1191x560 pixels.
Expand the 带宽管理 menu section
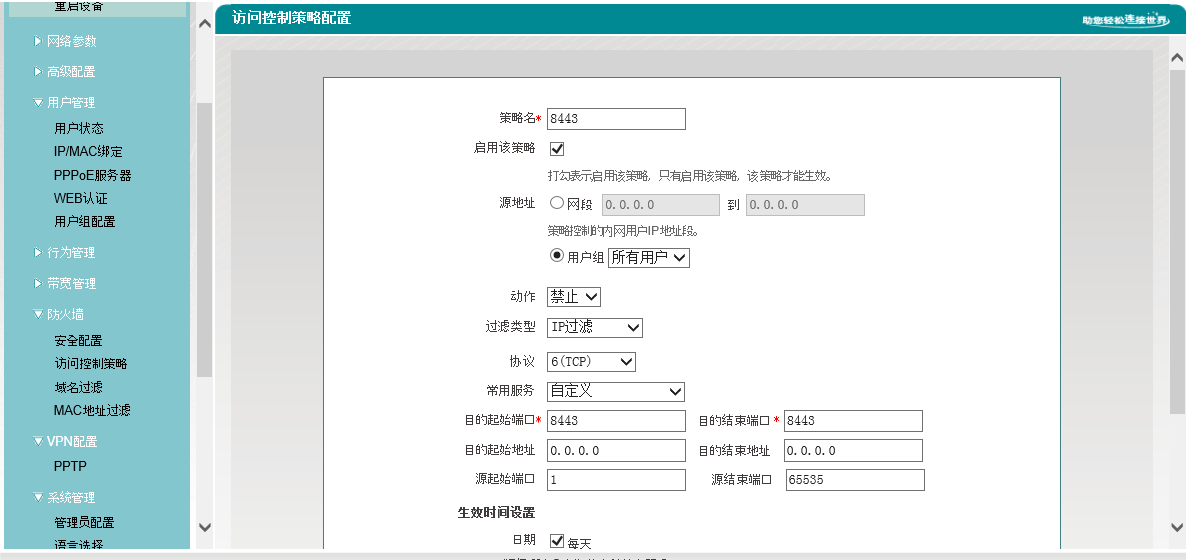point(65,283)
